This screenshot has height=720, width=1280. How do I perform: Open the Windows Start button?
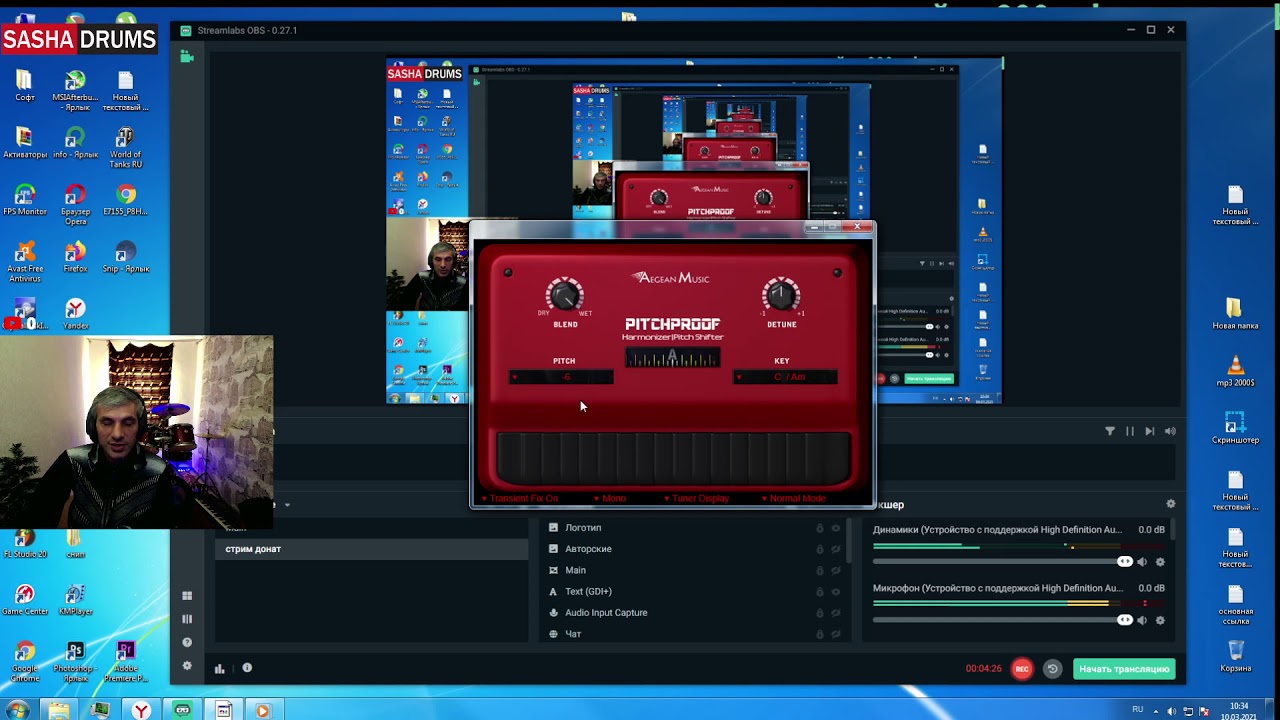click(x=17, y=710)
